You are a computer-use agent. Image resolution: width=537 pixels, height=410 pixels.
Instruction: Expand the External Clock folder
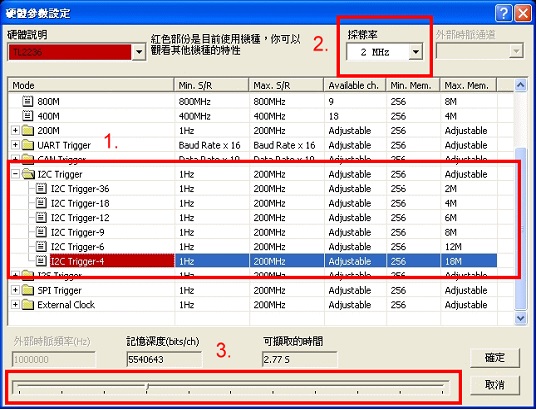click(x=15, y=305)
